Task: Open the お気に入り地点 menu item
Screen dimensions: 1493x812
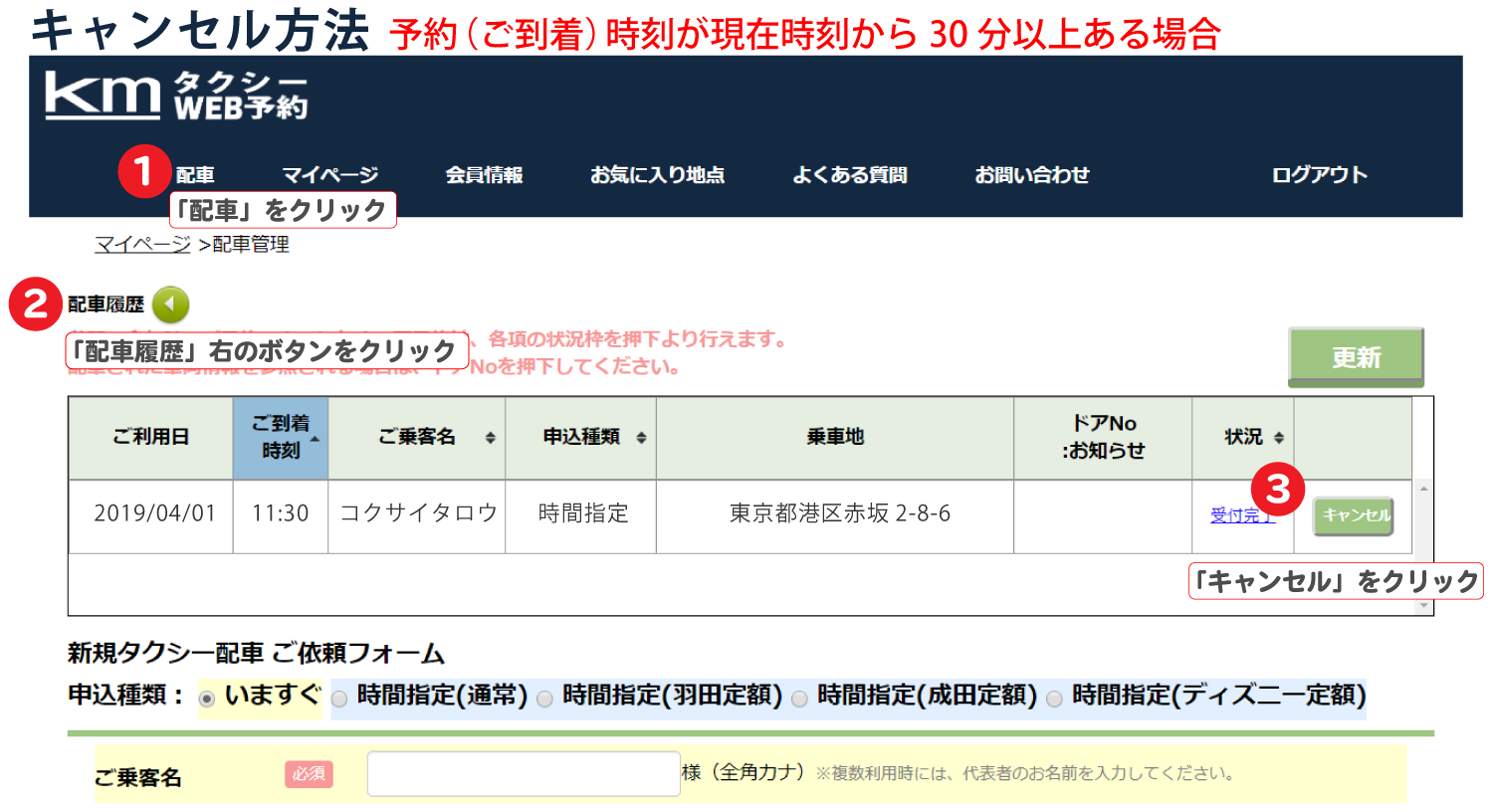Action: 657,175
